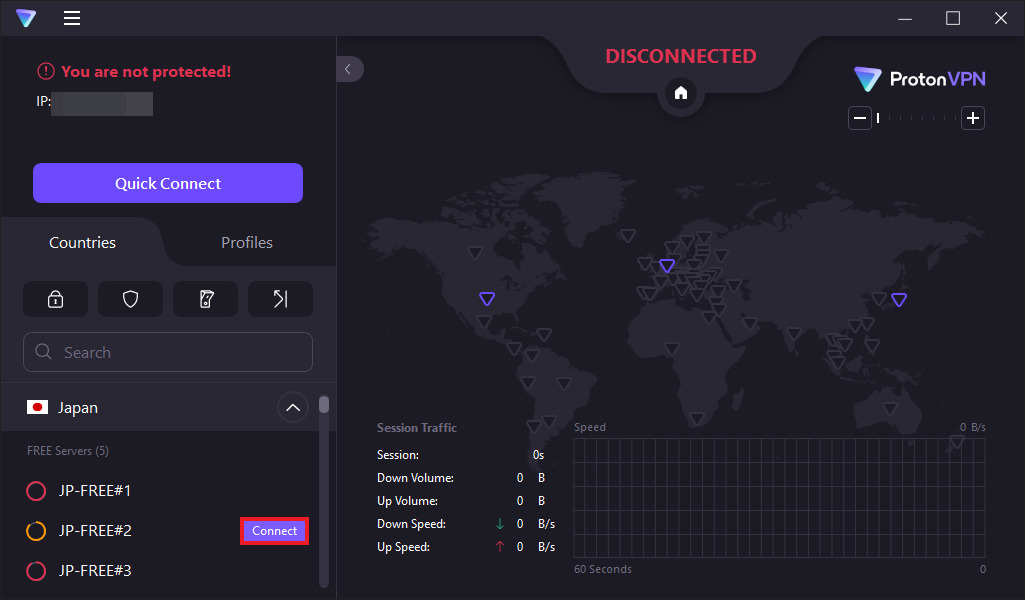The image size is (1025, 600).
Task: Click the 'Session:' label
Action: click(397, 455)
